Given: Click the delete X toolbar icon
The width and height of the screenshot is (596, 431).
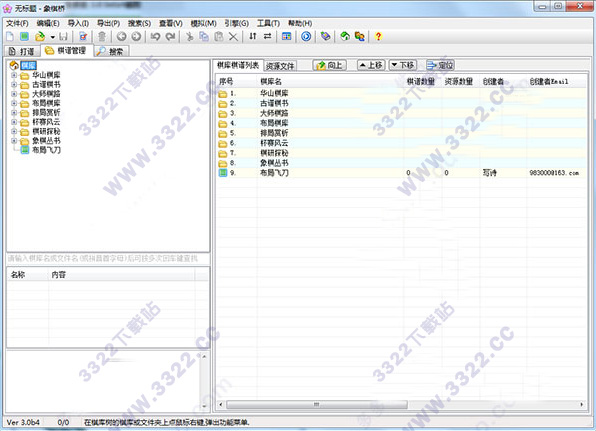Looking at the screenshot, I should click(x=233, y=36).
